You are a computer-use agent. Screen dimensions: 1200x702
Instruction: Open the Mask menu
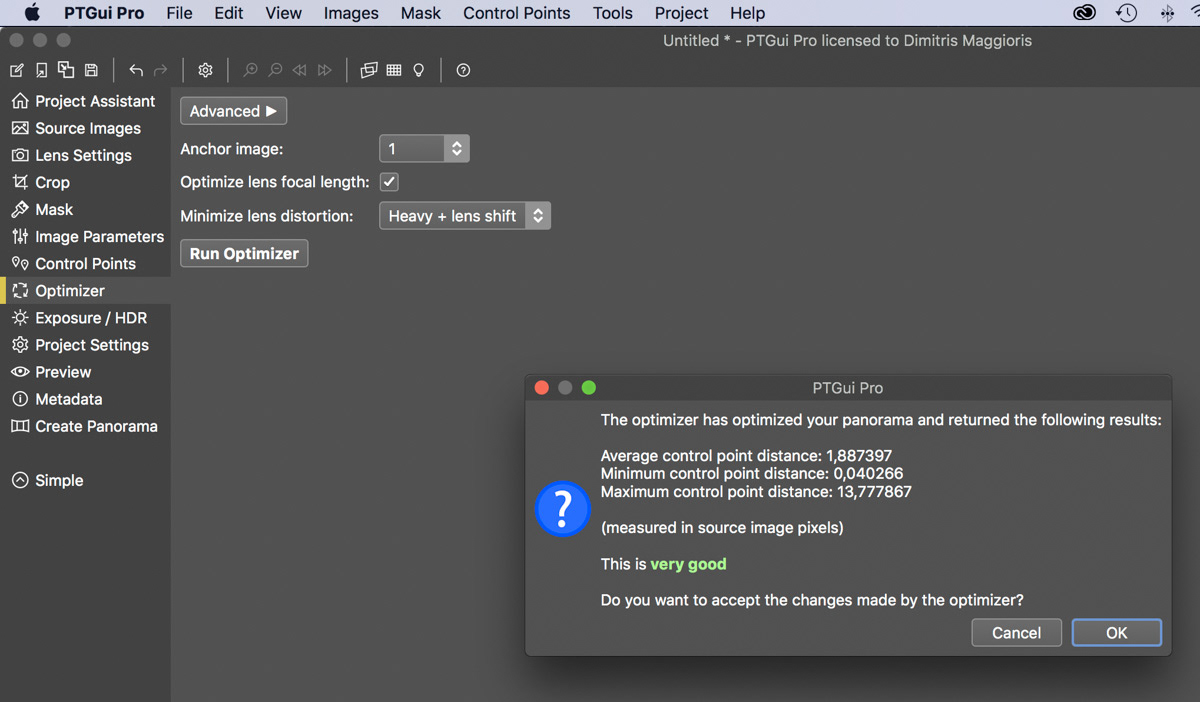coord(421,13)
